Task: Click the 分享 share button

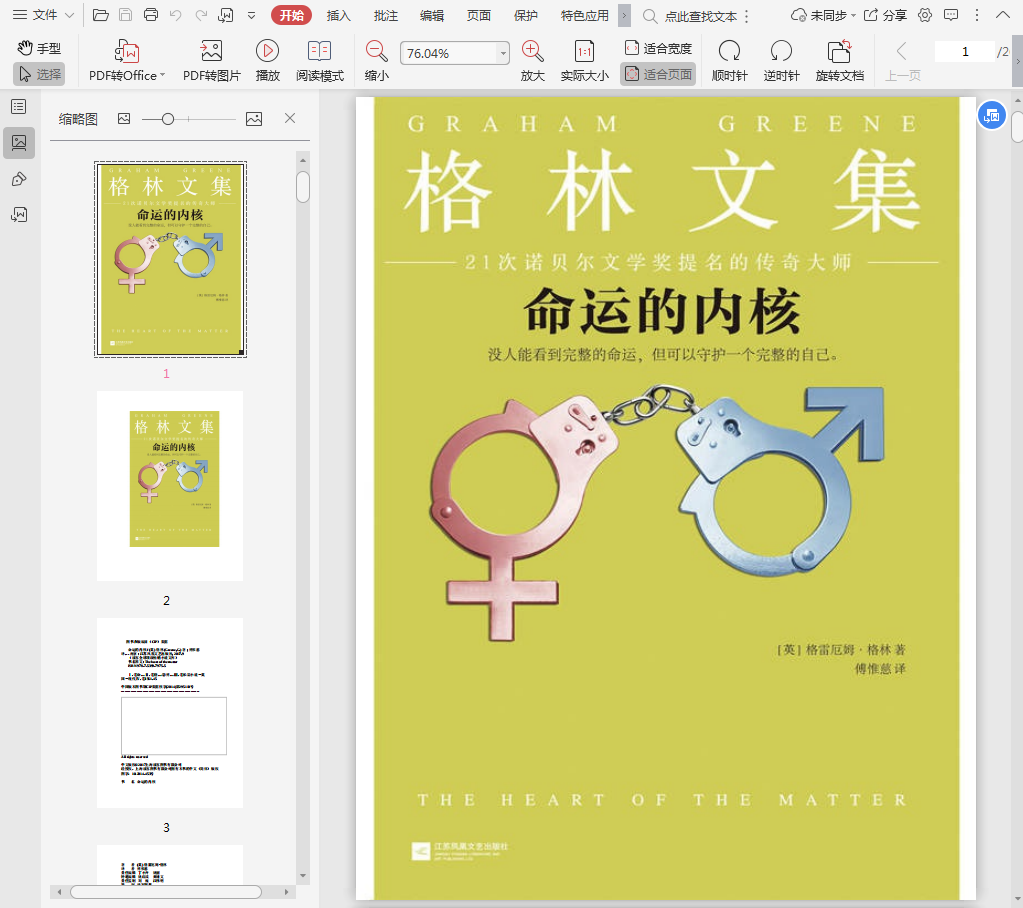Action: coord(885,15)
